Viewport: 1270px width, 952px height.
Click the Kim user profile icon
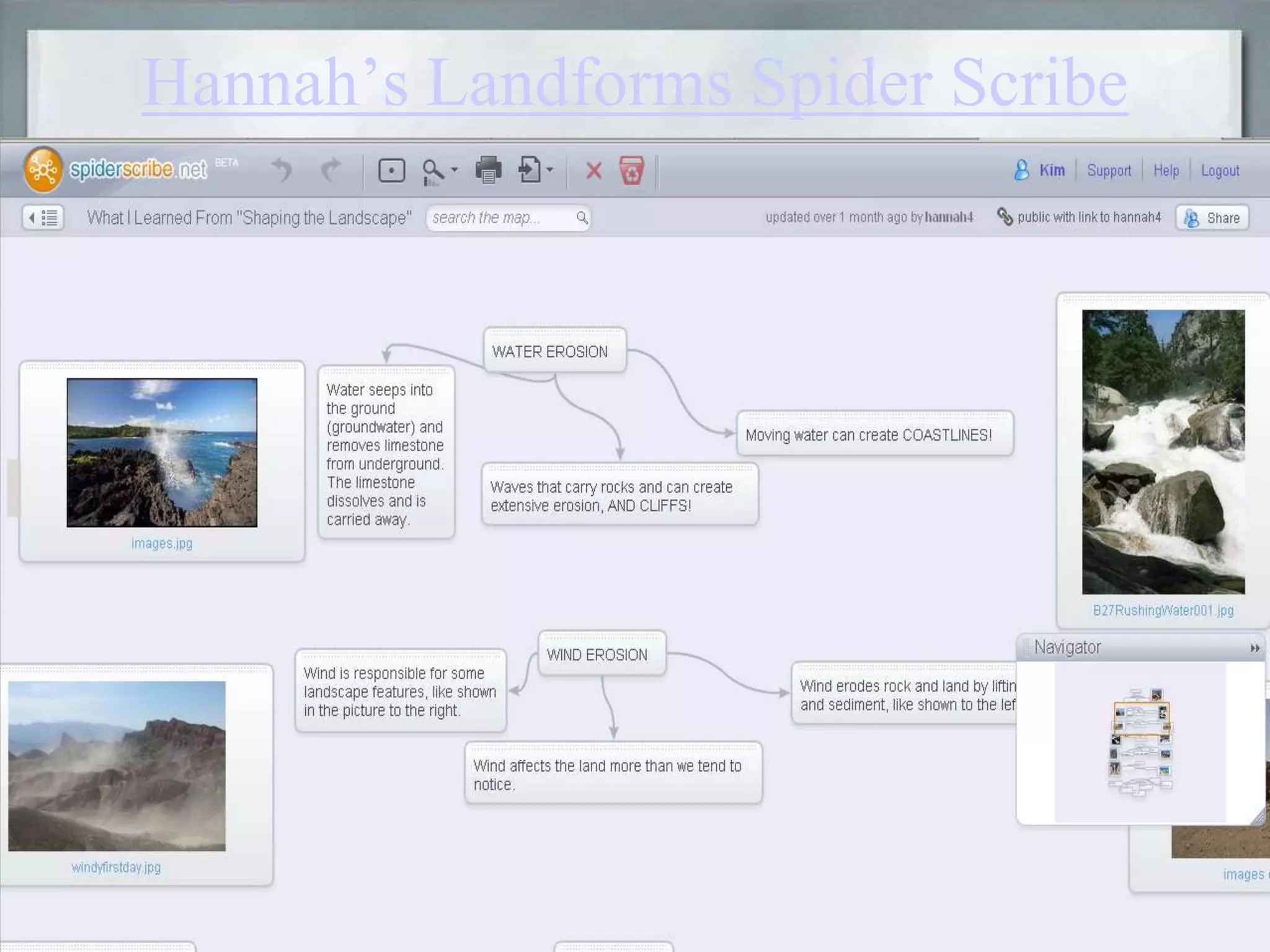[1021, 170]
